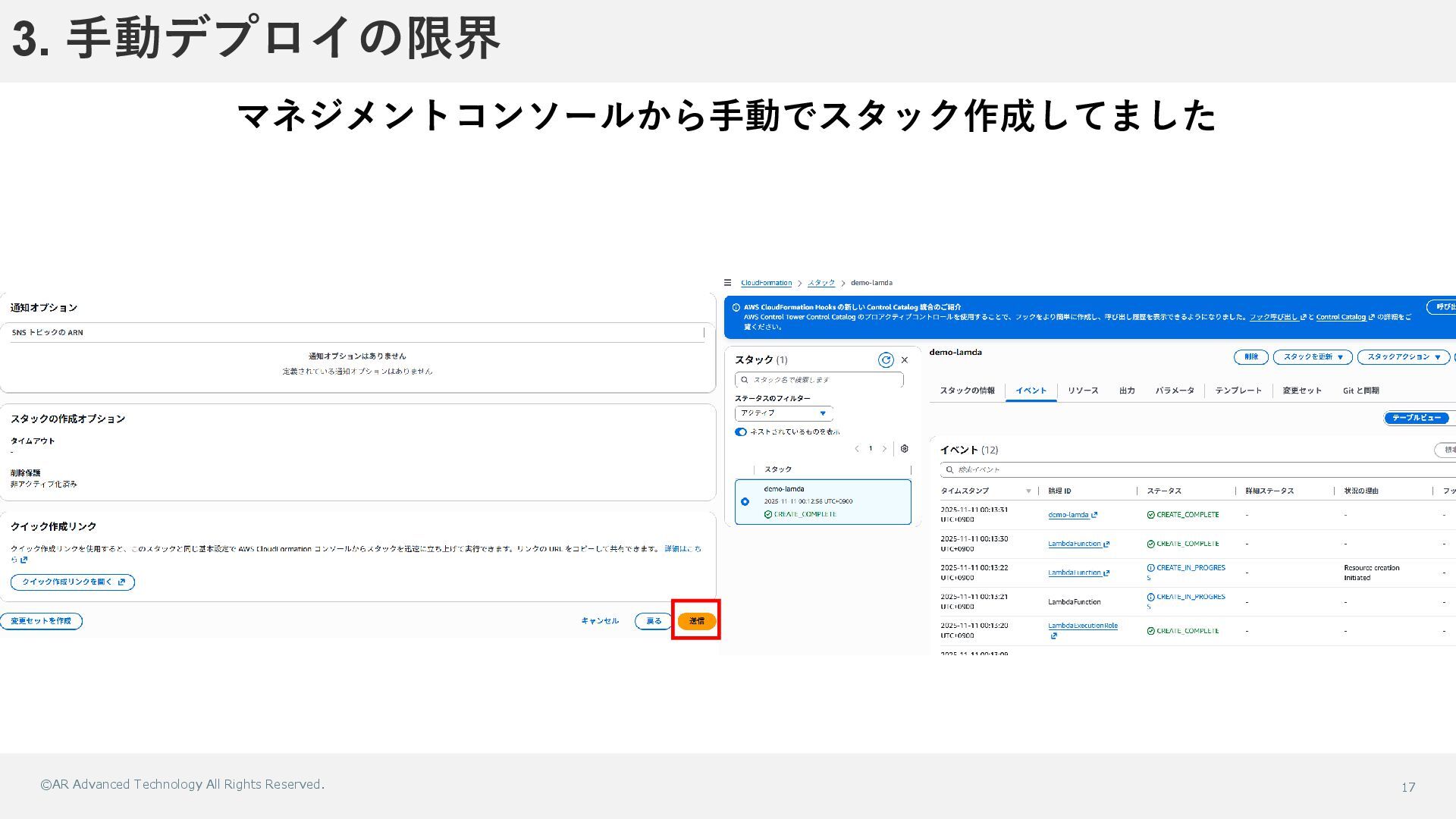The image size is (1456, 819).
Task: Toggle ネストされているものを表示 switch
Action: 741,432
